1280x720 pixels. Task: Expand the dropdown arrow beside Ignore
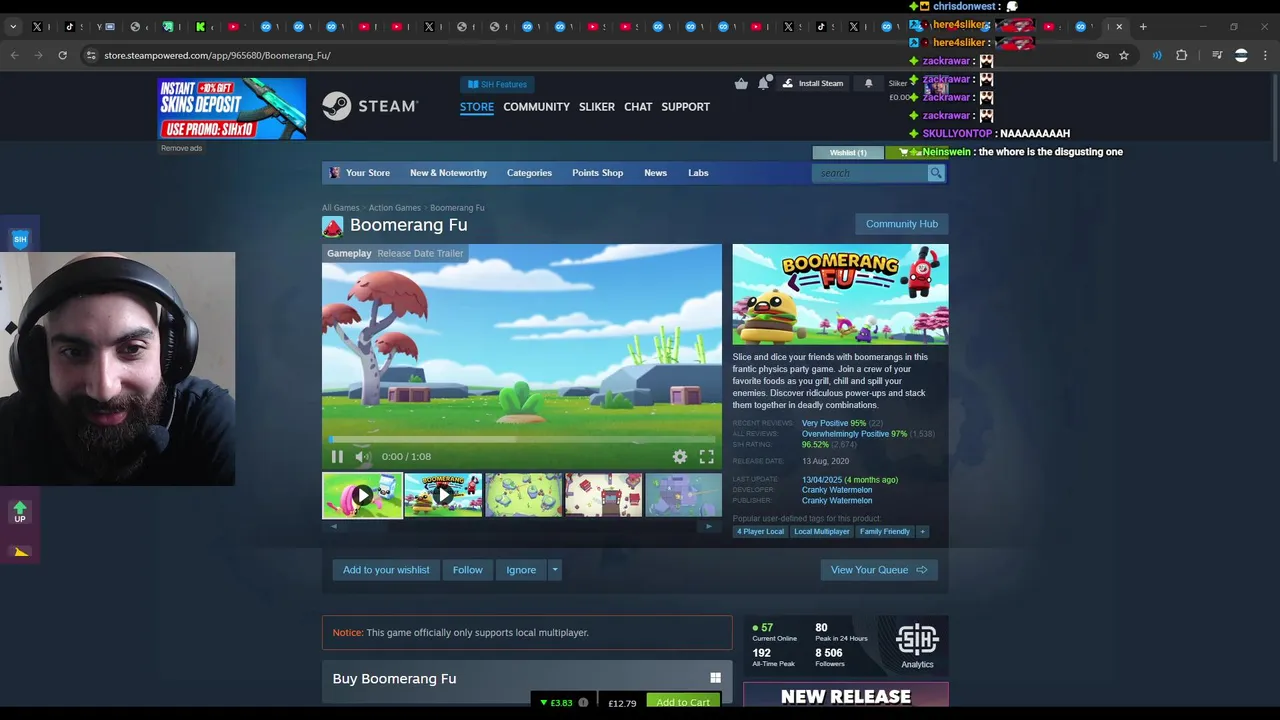pos(555,570)
